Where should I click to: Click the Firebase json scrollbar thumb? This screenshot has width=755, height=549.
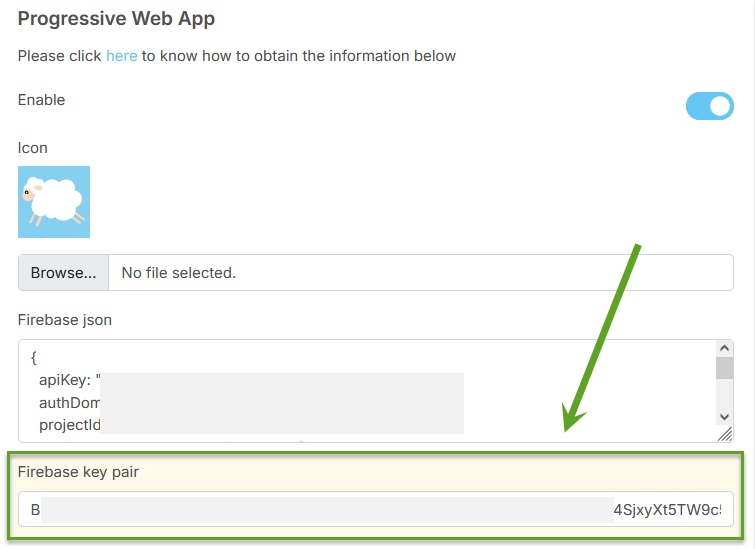pyautogui.click(x=725, y=368)
